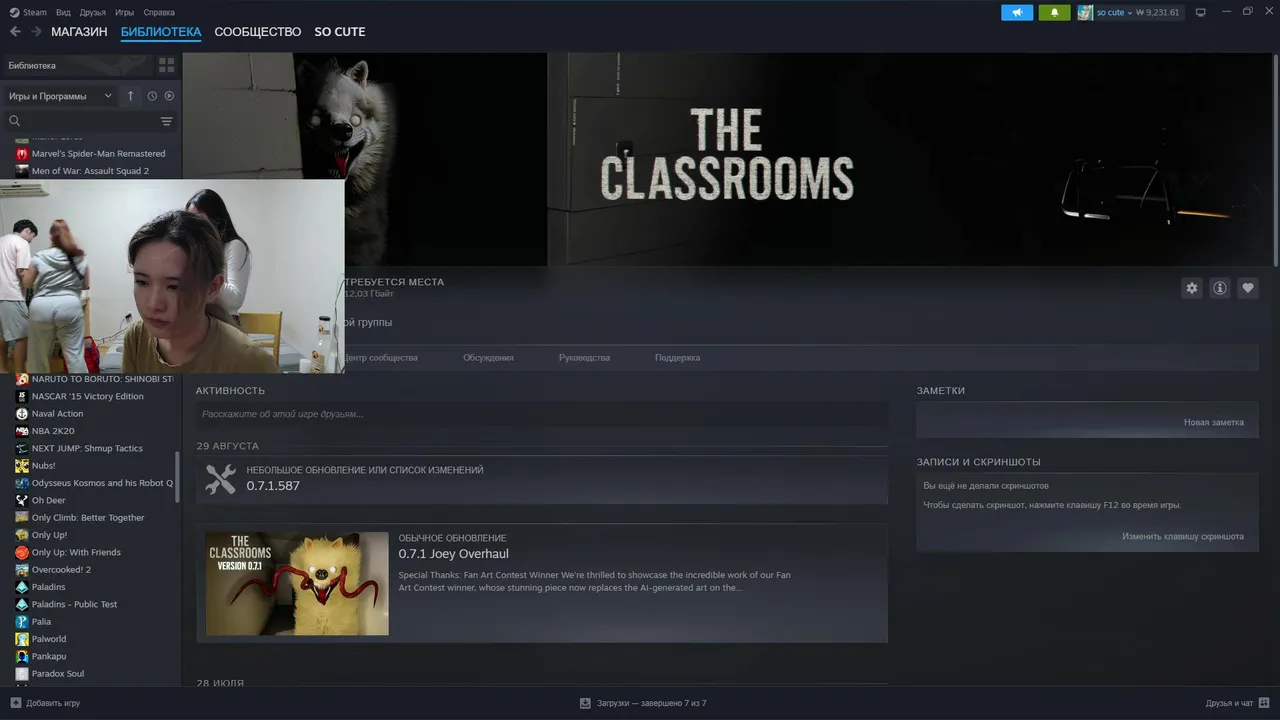The width and height of the screenshot is (1280, 720).
Task: Open the Справка menu
Action: [159, 12]
